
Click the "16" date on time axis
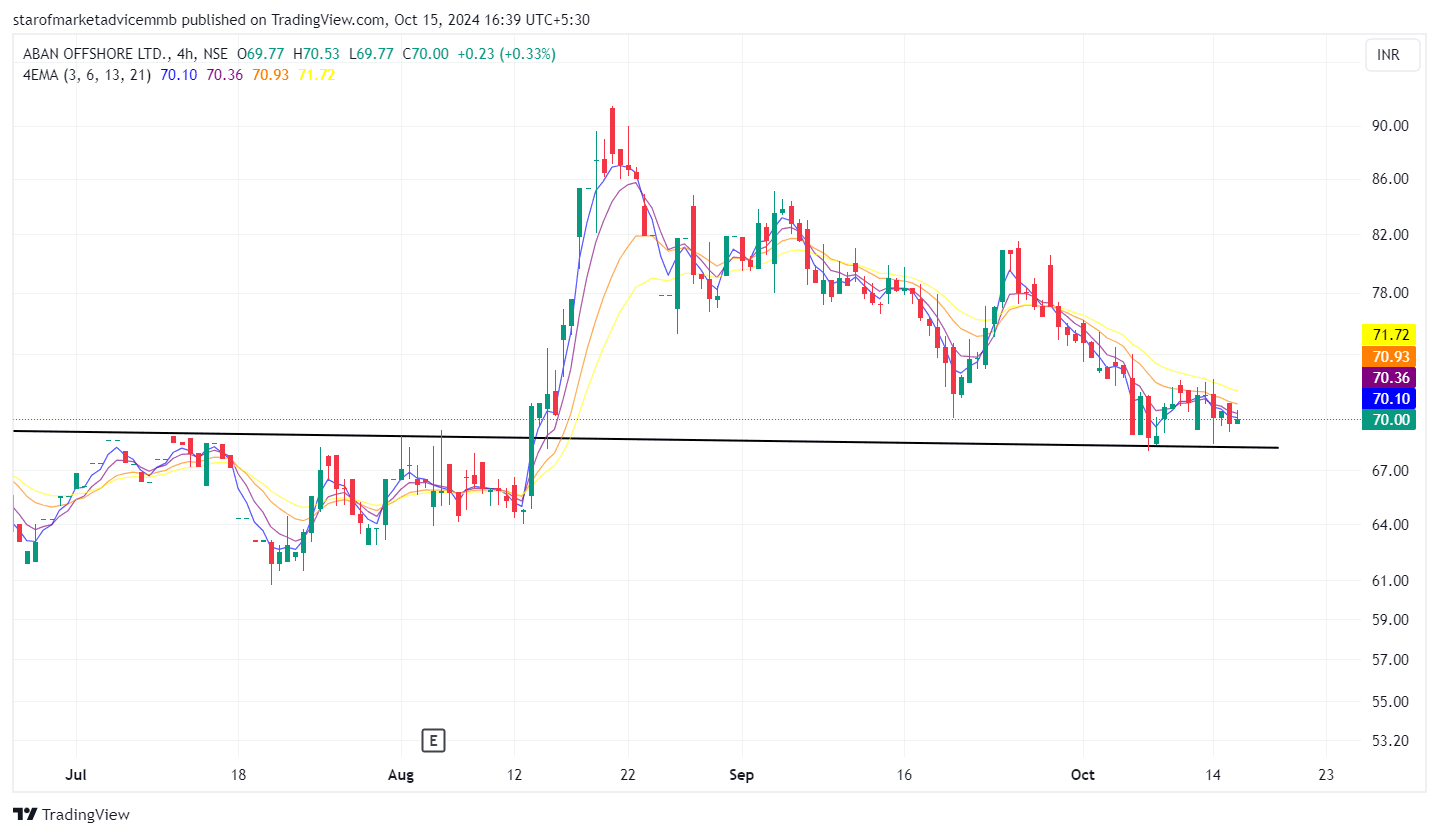tap(904, 775)
